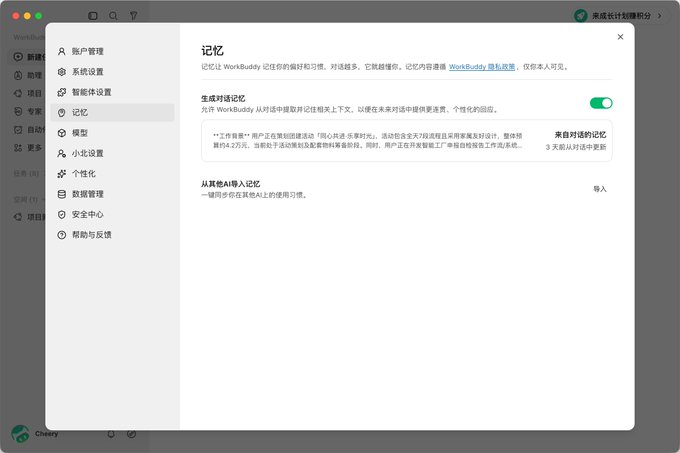Click the WorkBuddy 隐私政策 link
Viewport: 680px width, 453px height.
tap(482, 67)
